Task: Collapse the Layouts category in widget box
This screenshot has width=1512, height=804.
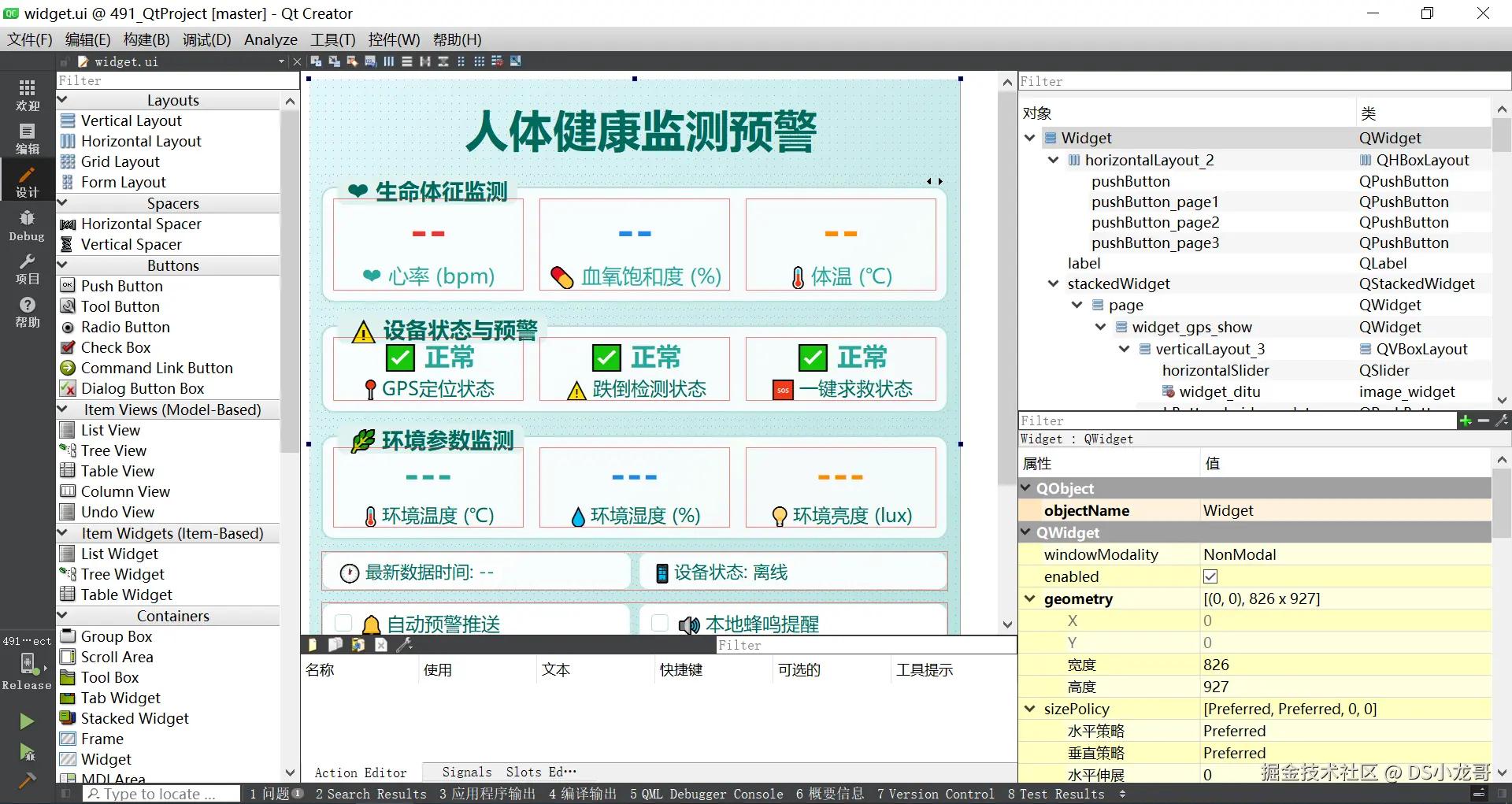Action: pyautogui.click(x=63, y=100)
